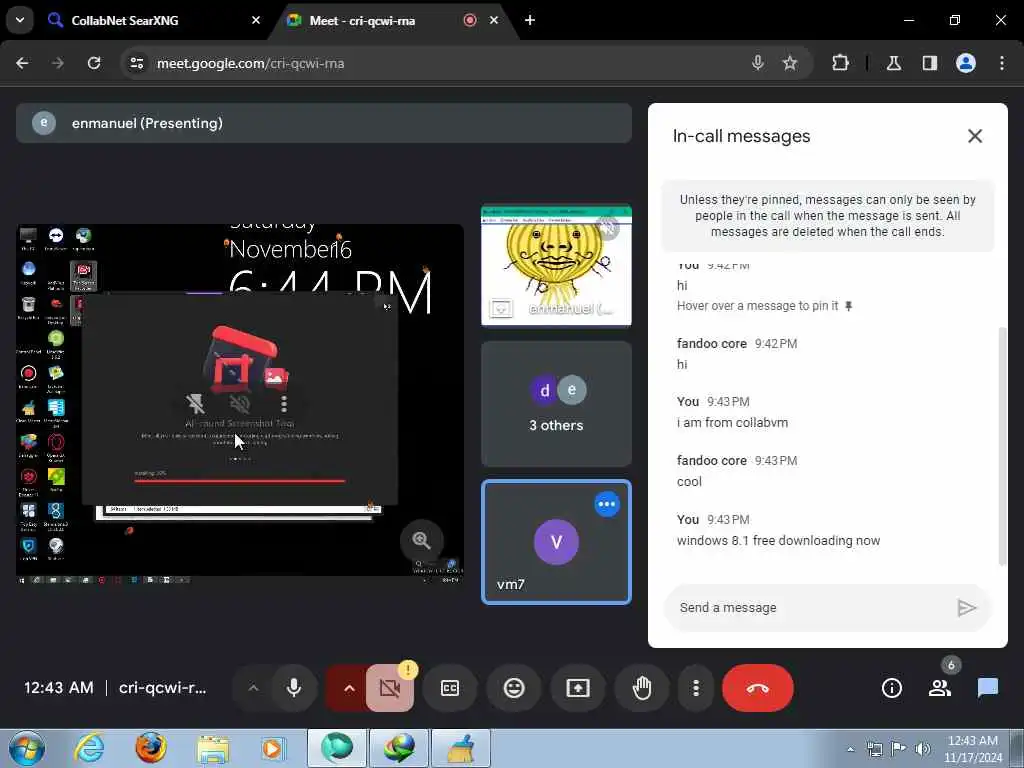Image resolution: width=1024 pixels, height=768 pixels.
Task: Show the people participants panel
Action: point(940,688)
